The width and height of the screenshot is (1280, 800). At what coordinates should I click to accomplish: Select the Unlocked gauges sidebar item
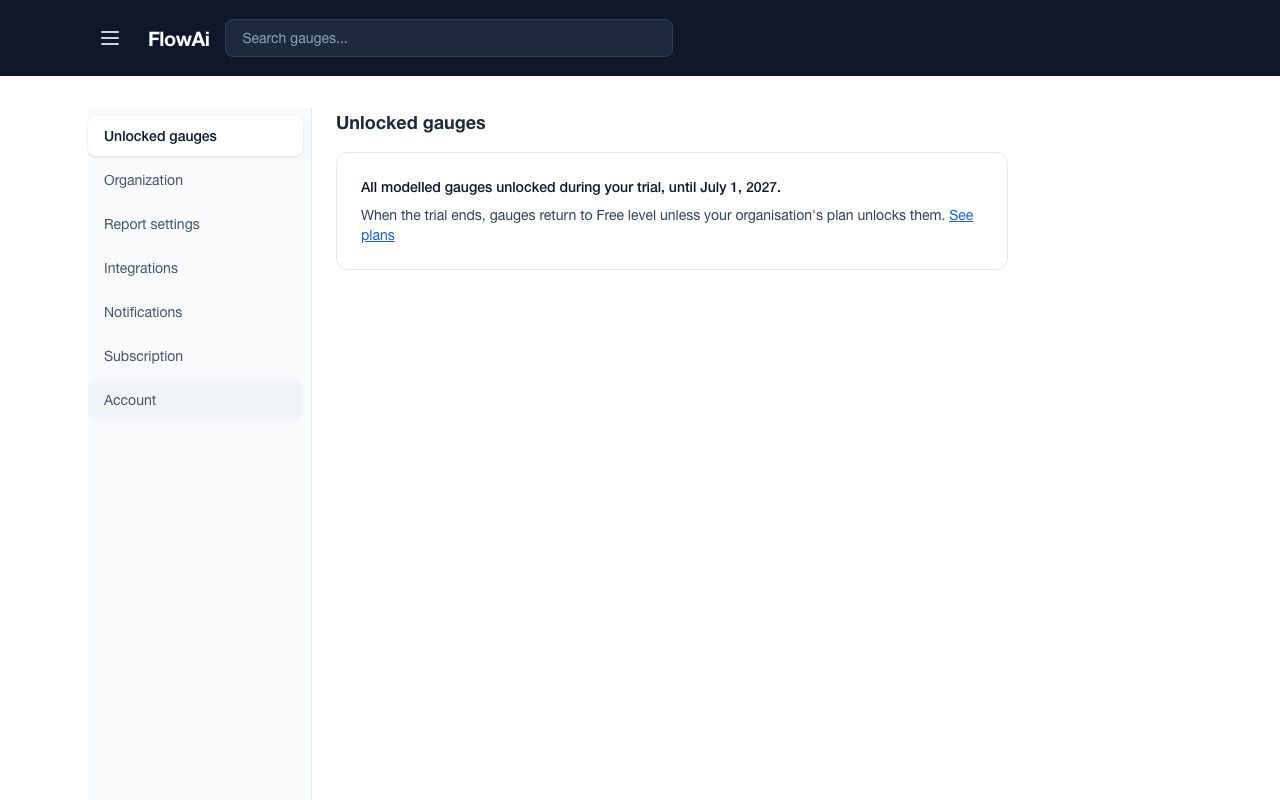tap(196, 136)
